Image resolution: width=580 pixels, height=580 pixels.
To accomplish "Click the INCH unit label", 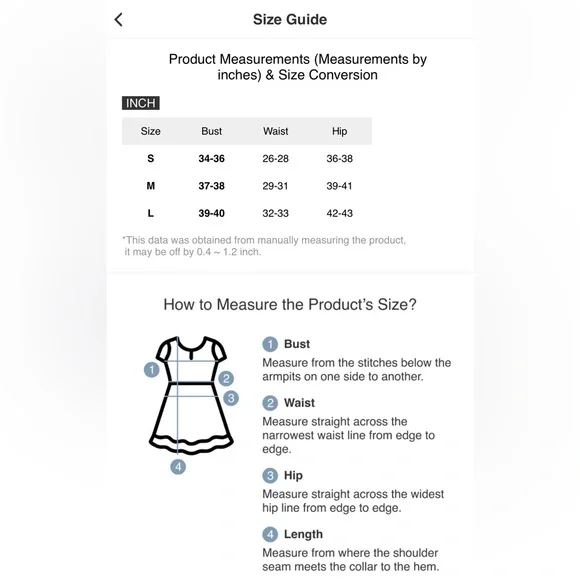I will pyautogui.click(x=141, y=103).
